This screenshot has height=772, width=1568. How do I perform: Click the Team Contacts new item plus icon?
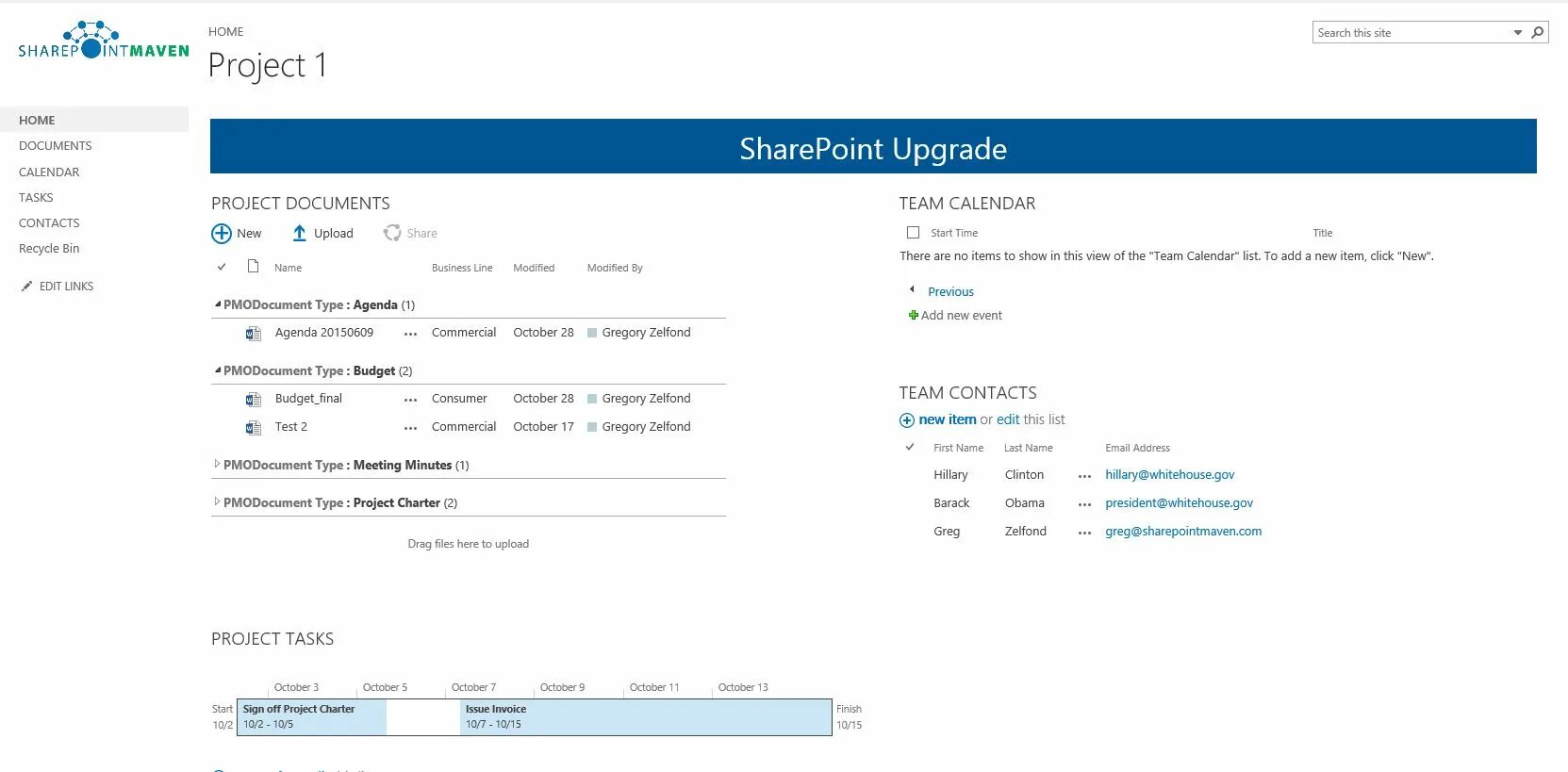pyautogui.click(x=907, y=420)
